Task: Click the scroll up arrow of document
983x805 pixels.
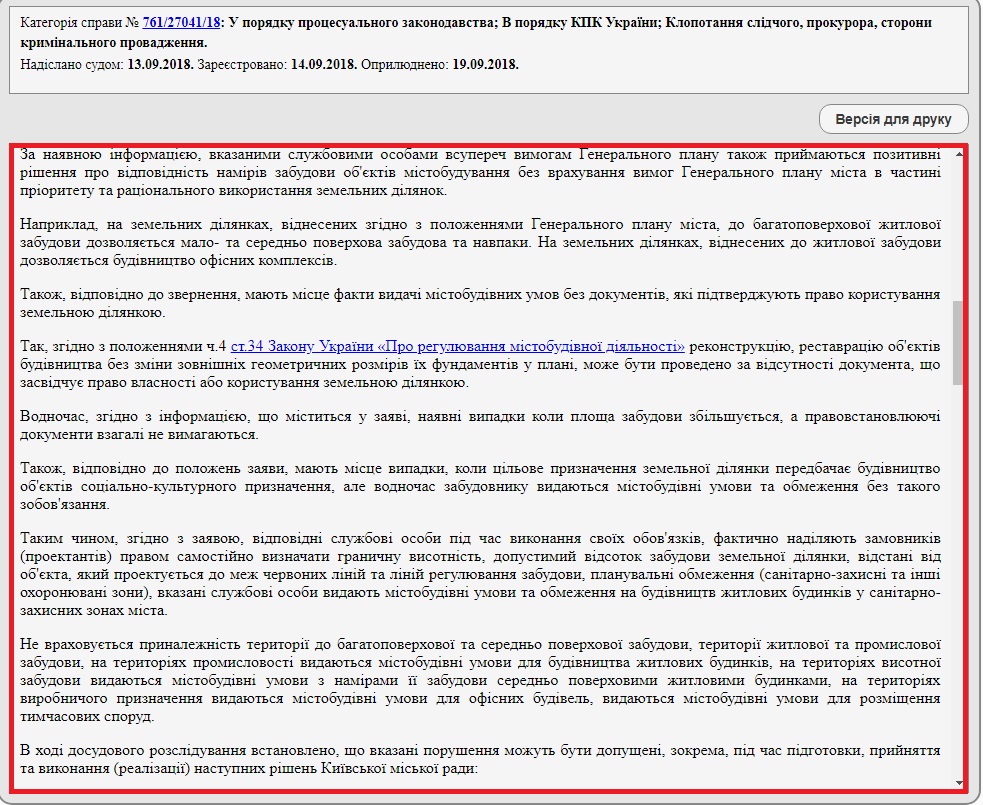Action: point(959,153)
